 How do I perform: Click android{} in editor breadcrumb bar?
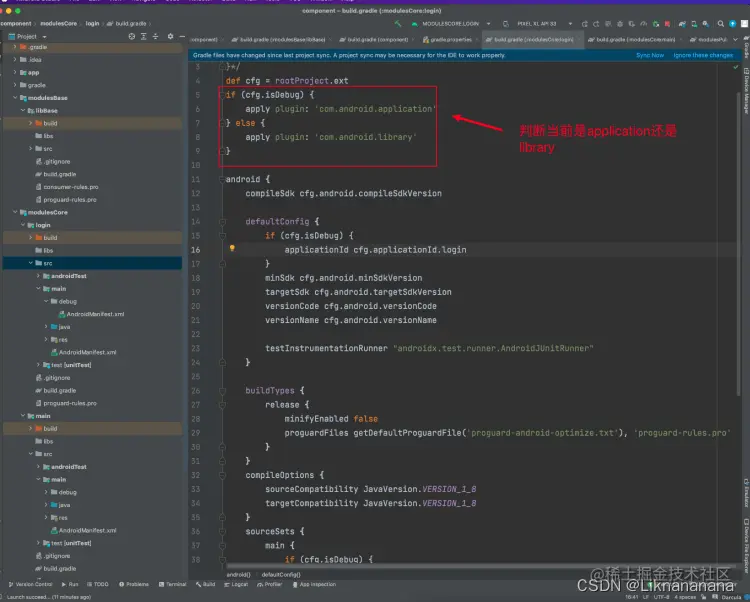[238, 574]
